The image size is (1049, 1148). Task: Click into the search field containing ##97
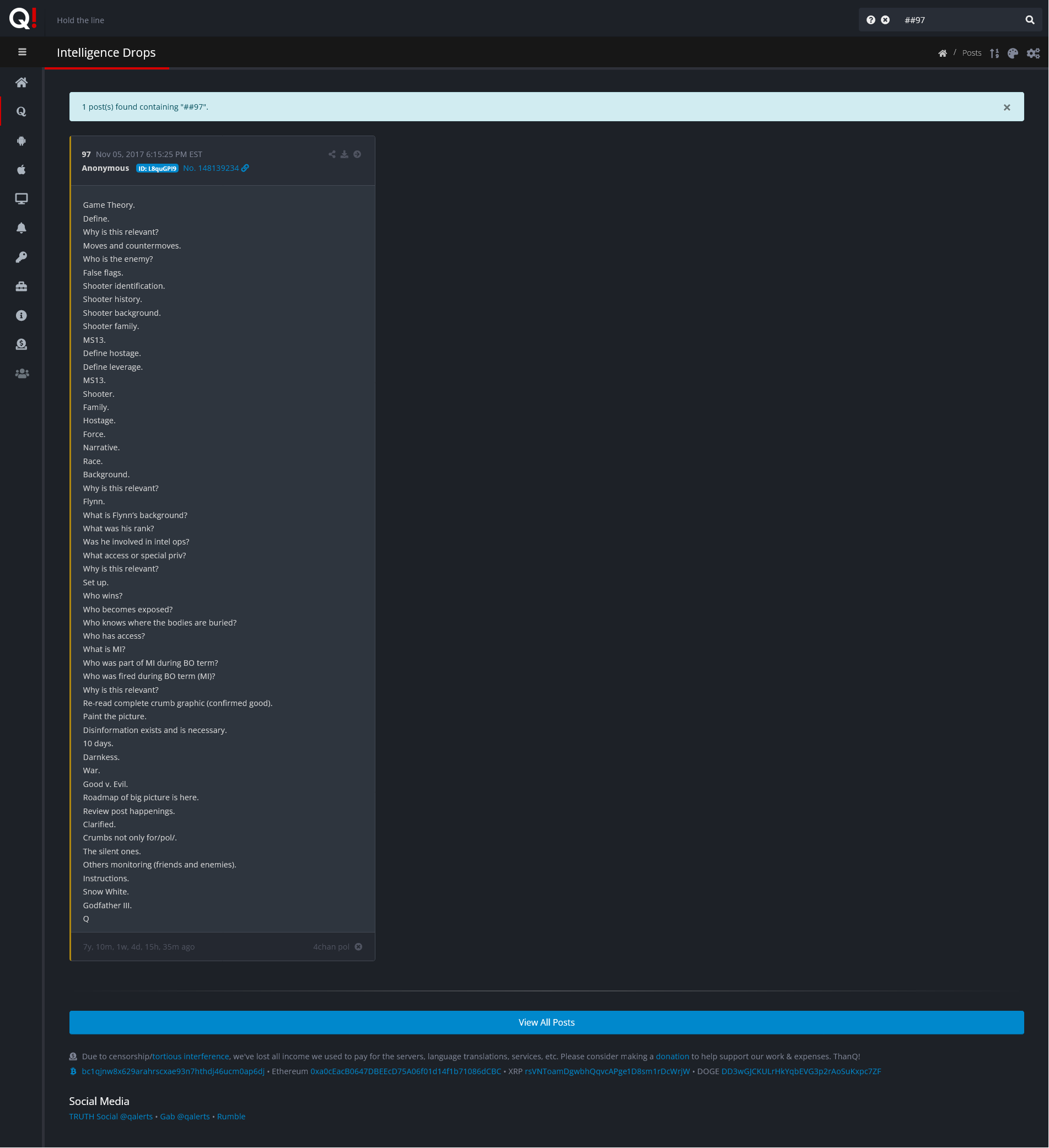tap(960, 20)
